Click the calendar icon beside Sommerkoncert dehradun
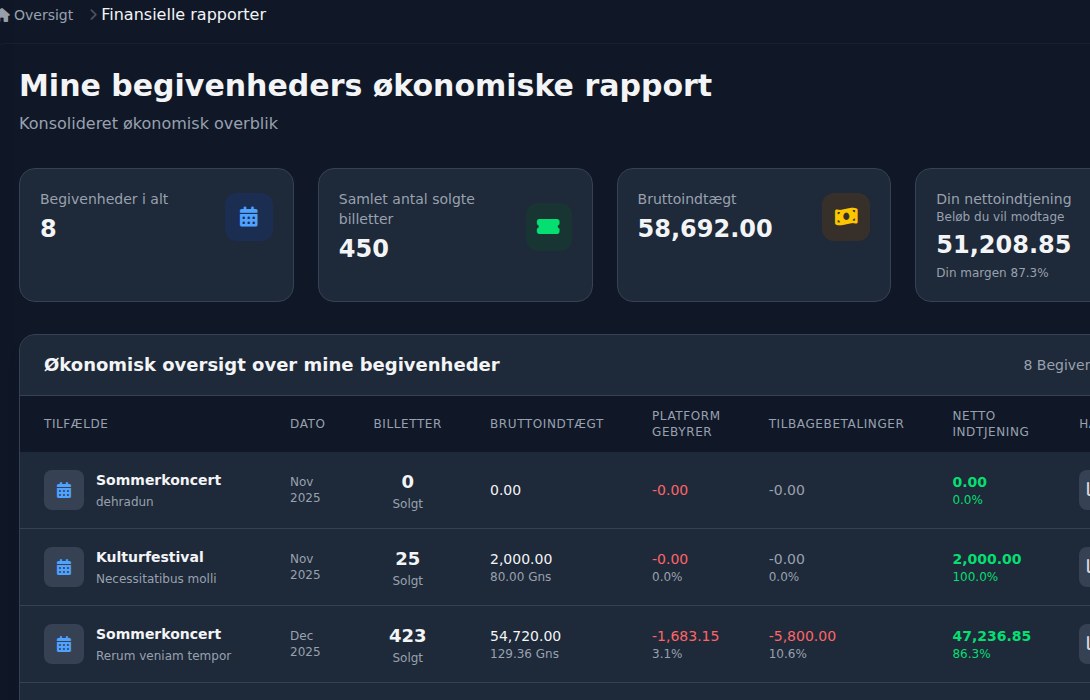The height and width of the screenshot is (700, 1090). click(64, 490)
